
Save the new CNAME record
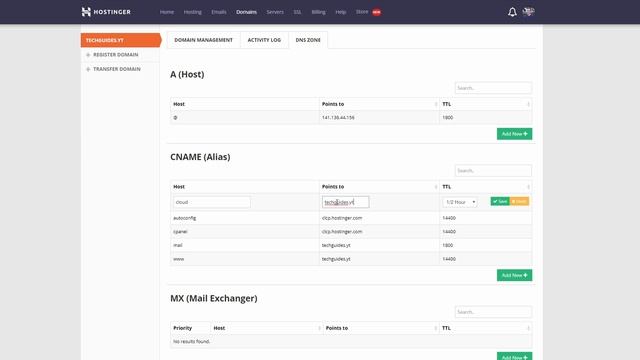click(x=500, y=201)
